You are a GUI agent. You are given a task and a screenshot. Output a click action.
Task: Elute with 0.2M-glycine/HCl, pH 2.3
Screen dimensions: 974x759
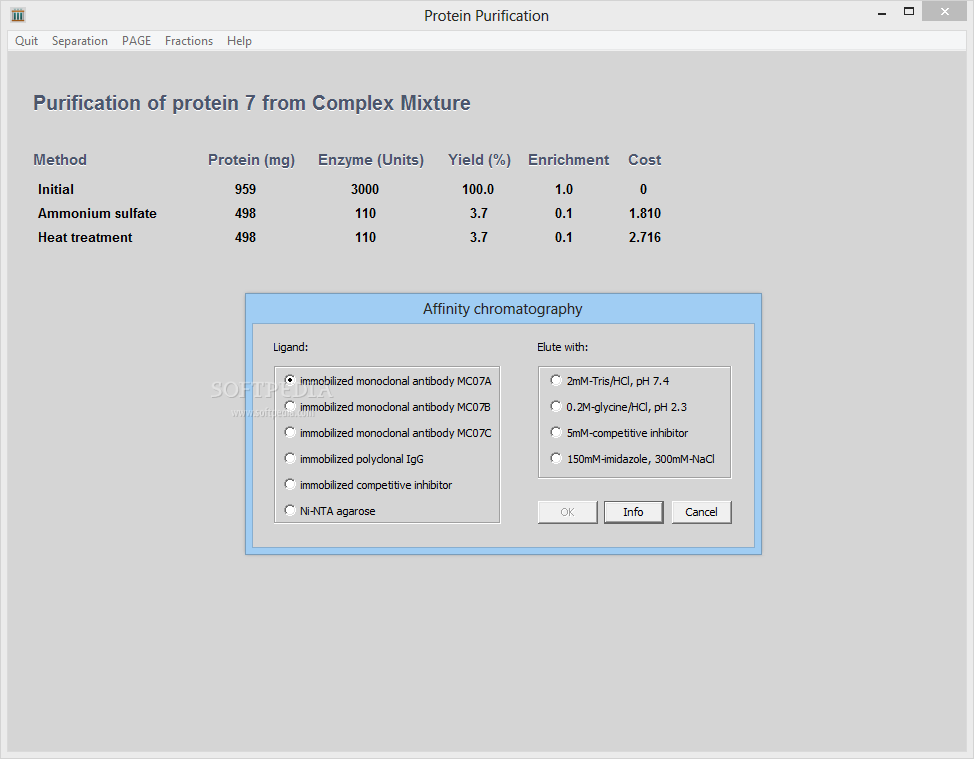[x=619, y=407]
